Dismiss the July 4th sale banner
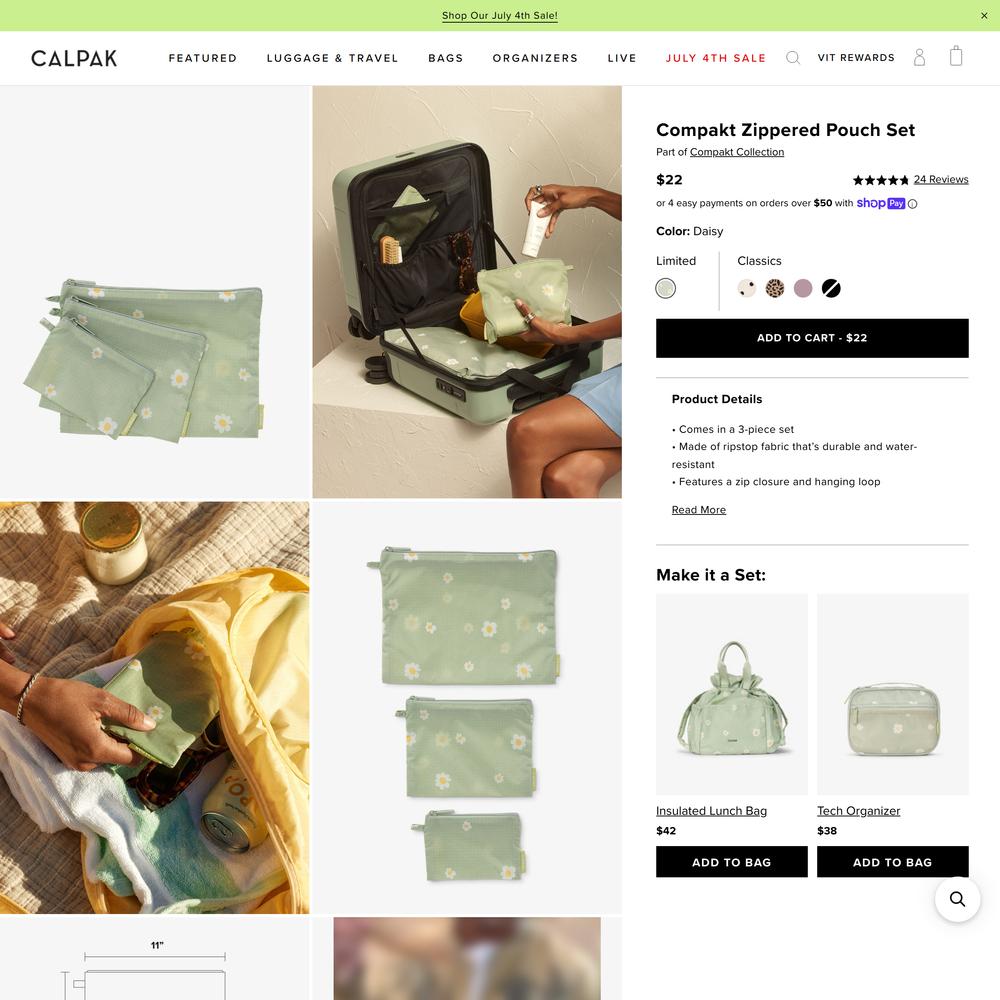 984,15
